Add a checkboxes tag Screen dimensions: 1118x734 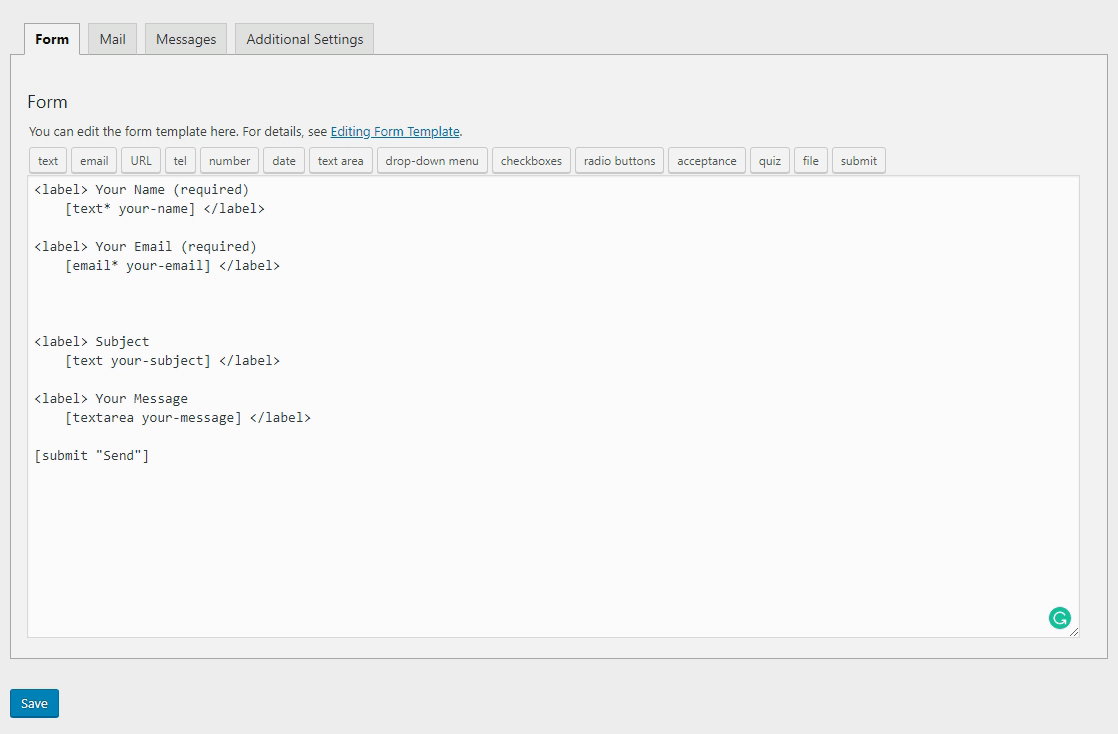click(x=531, y=160)
